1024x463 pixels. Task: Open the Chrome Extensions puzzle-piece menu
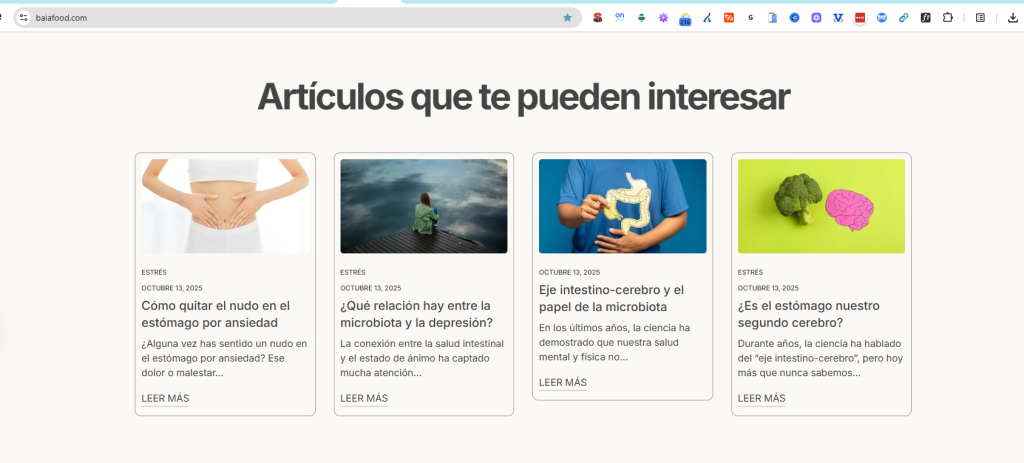pos(947,18)
